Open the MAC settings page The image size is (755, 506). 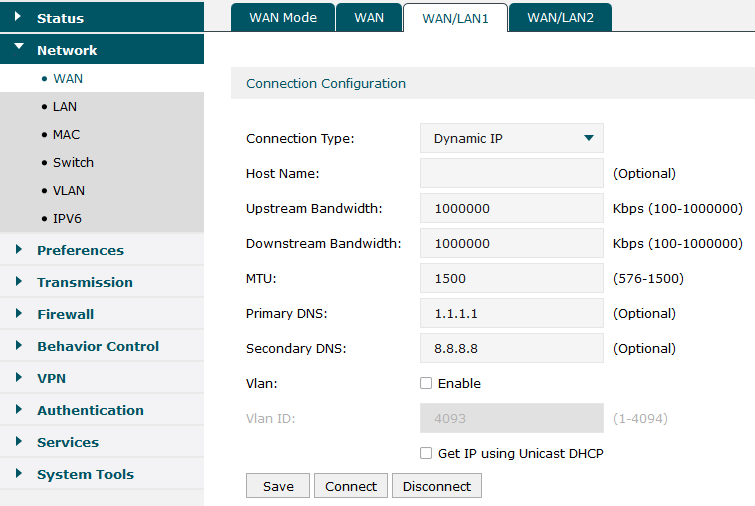tap(66, 134)
